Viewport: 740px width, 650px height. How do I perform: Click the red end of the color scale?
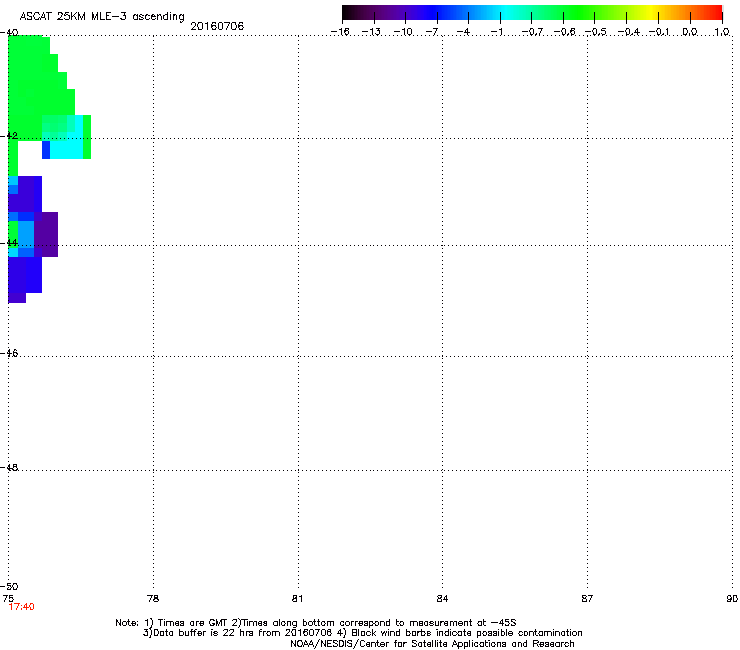(x=714, y=12)
